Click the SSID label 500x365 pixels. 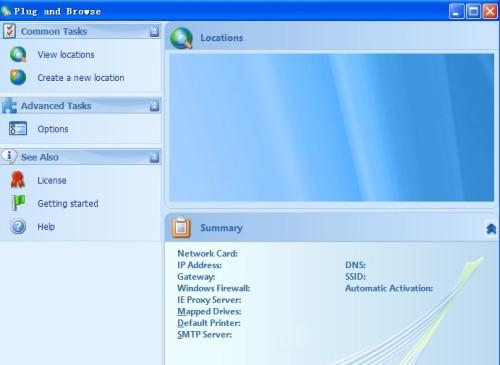355,277
